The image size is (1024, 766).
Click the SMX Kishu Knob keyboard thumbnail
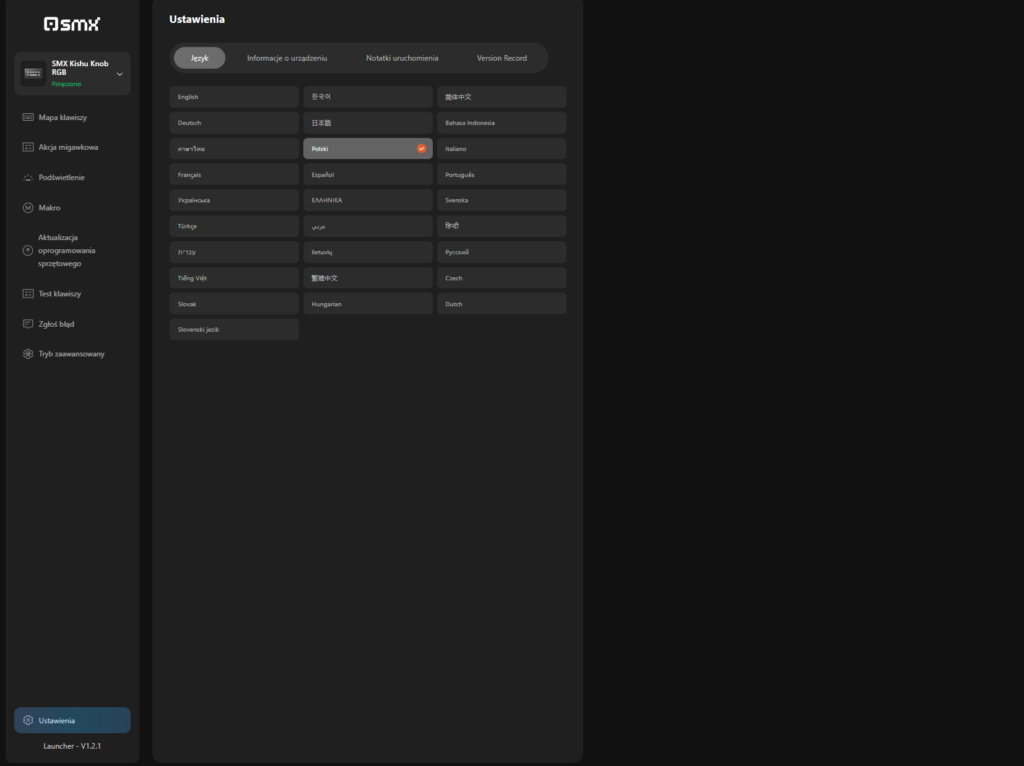33,74
